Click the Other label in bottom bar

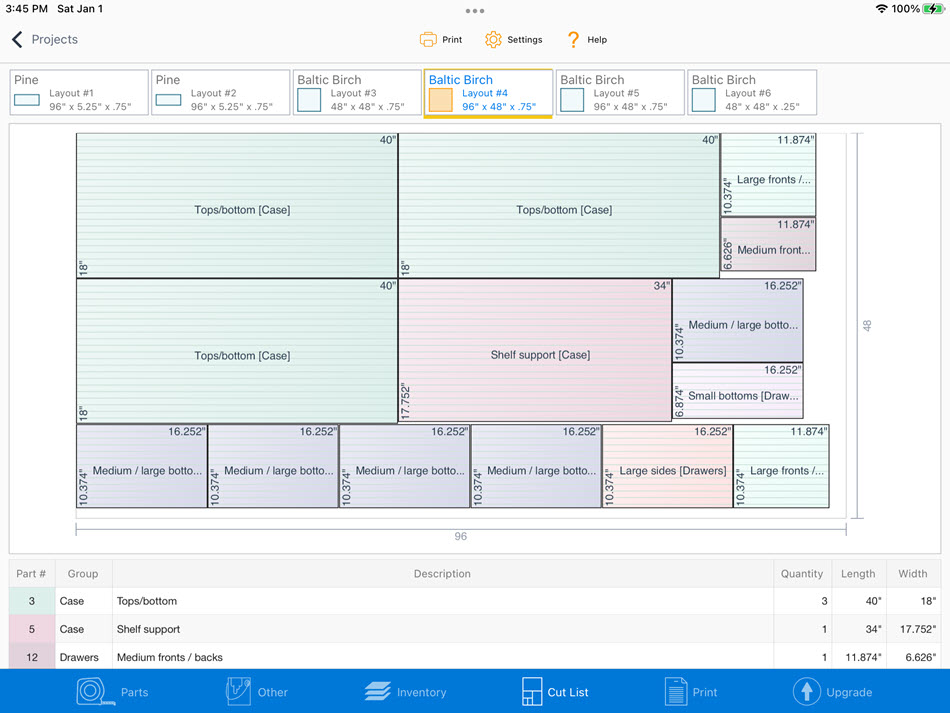[273, 692]
